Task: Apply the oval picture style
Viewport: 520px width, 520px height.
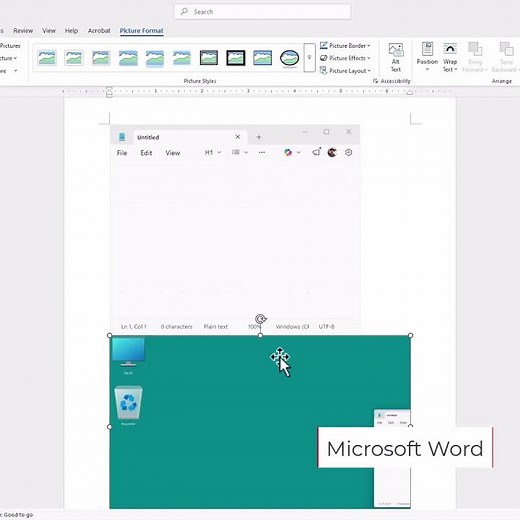Action: pyautogui.click(x=289, y=58)
